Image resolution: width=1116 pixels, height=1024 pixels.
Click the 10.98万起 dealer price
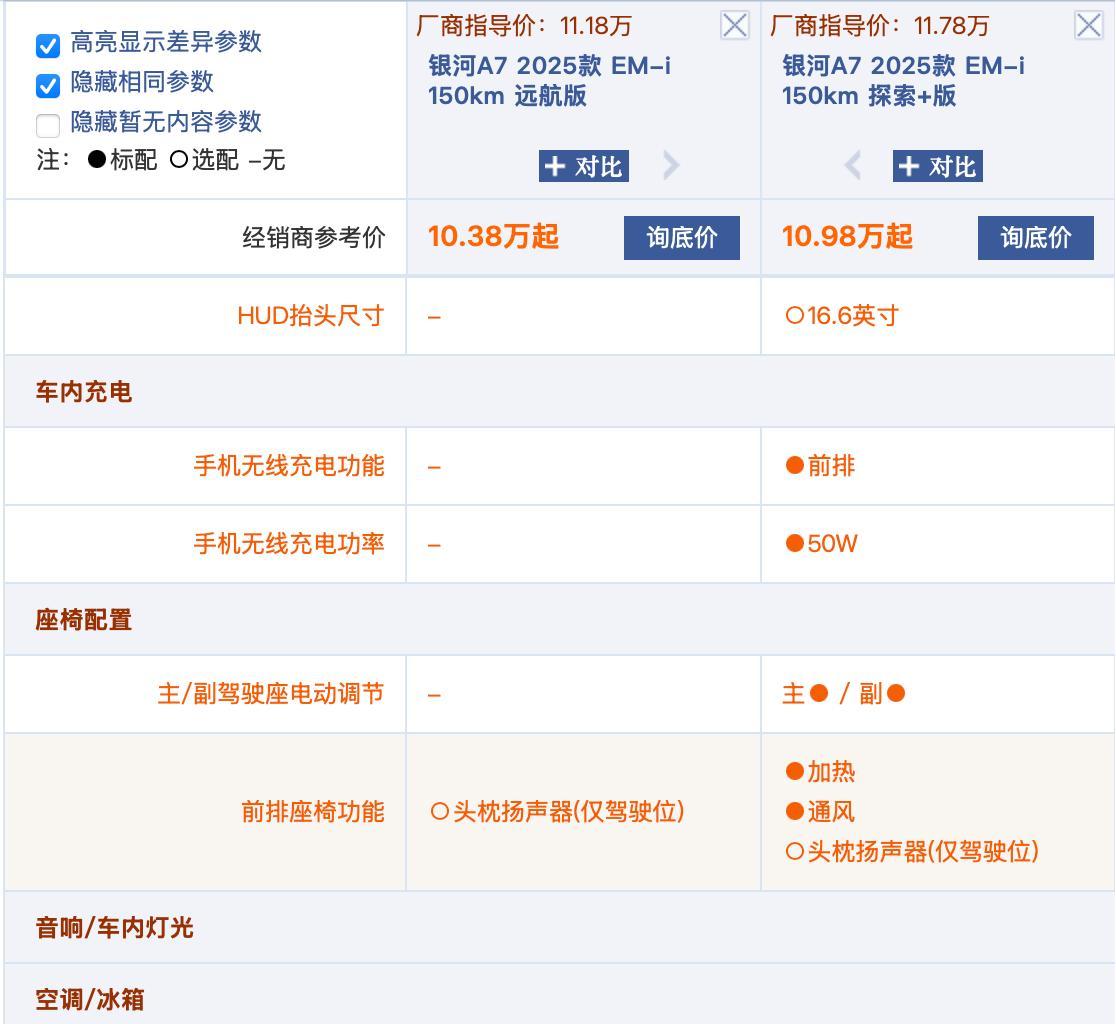(x=847, y=237)
